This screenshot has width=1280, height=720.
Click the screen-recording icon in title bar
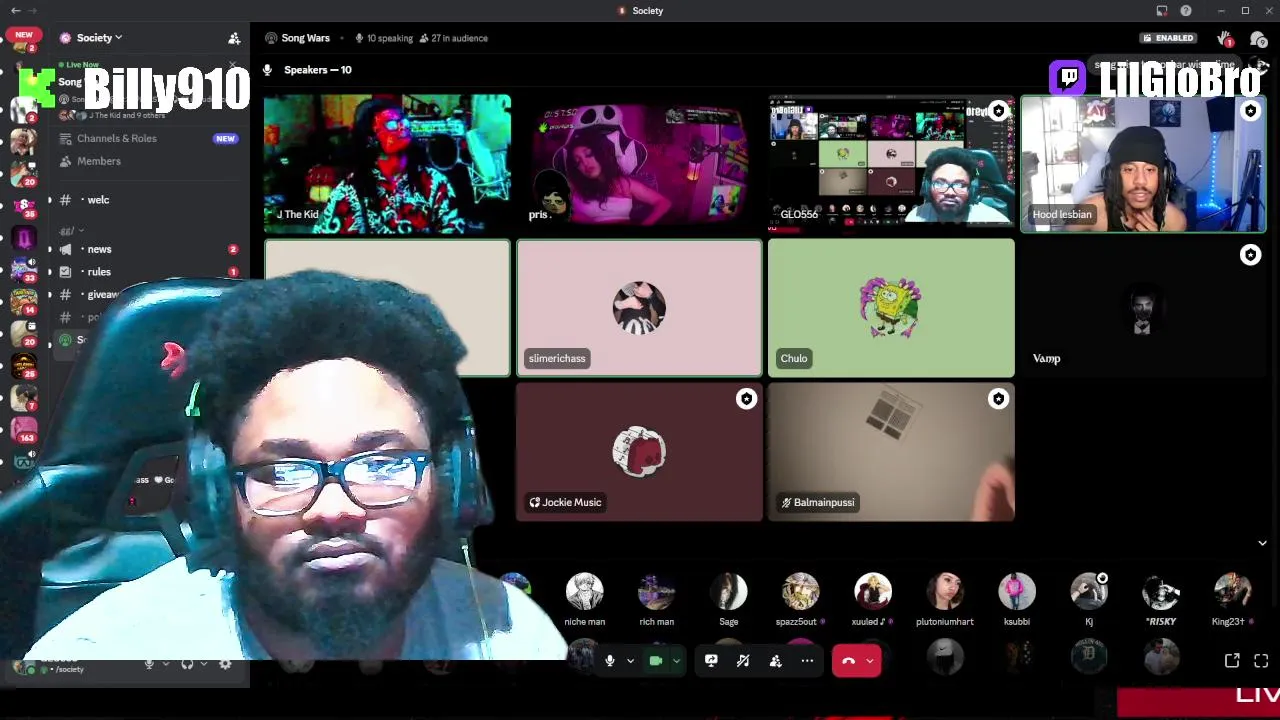[x=1162, y=10]
